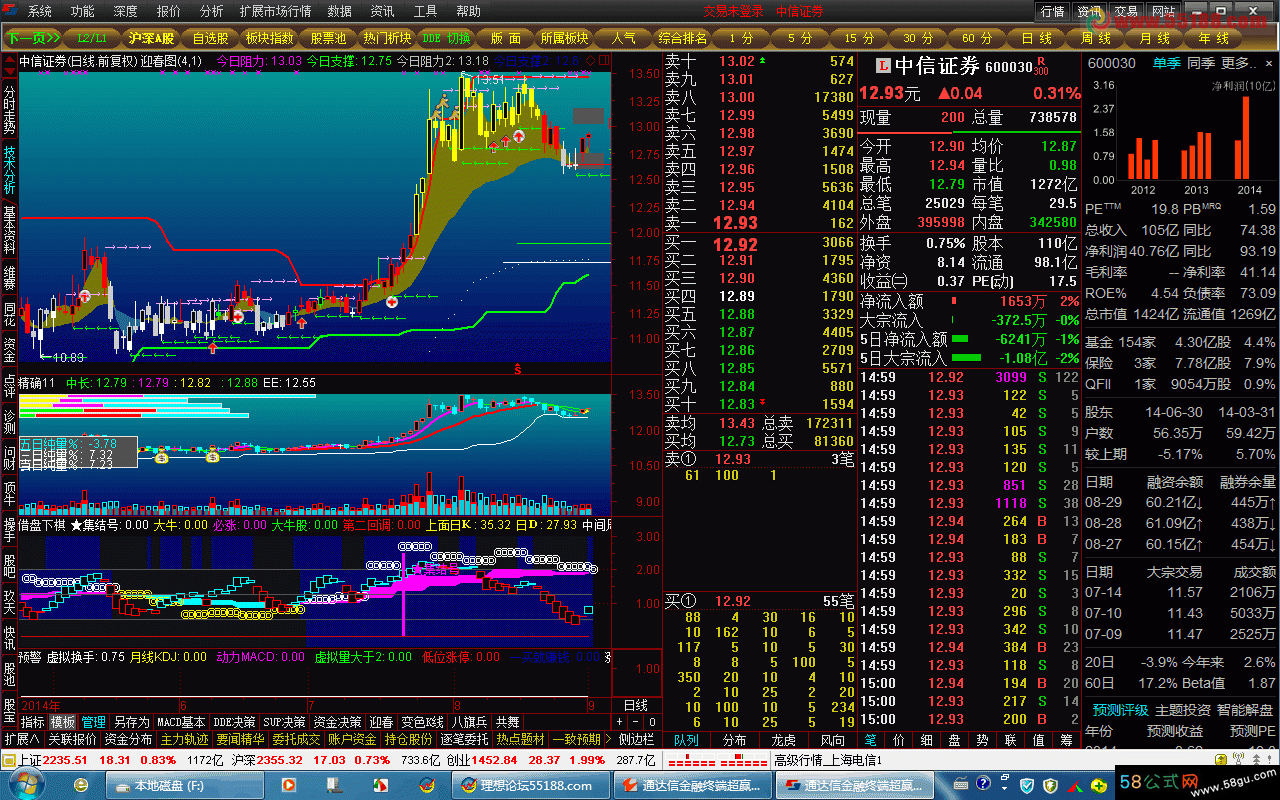Open the 资金决策 indicator template
Image resolution: width=1280 pixels, height=800 pixels.
(336, 722)
